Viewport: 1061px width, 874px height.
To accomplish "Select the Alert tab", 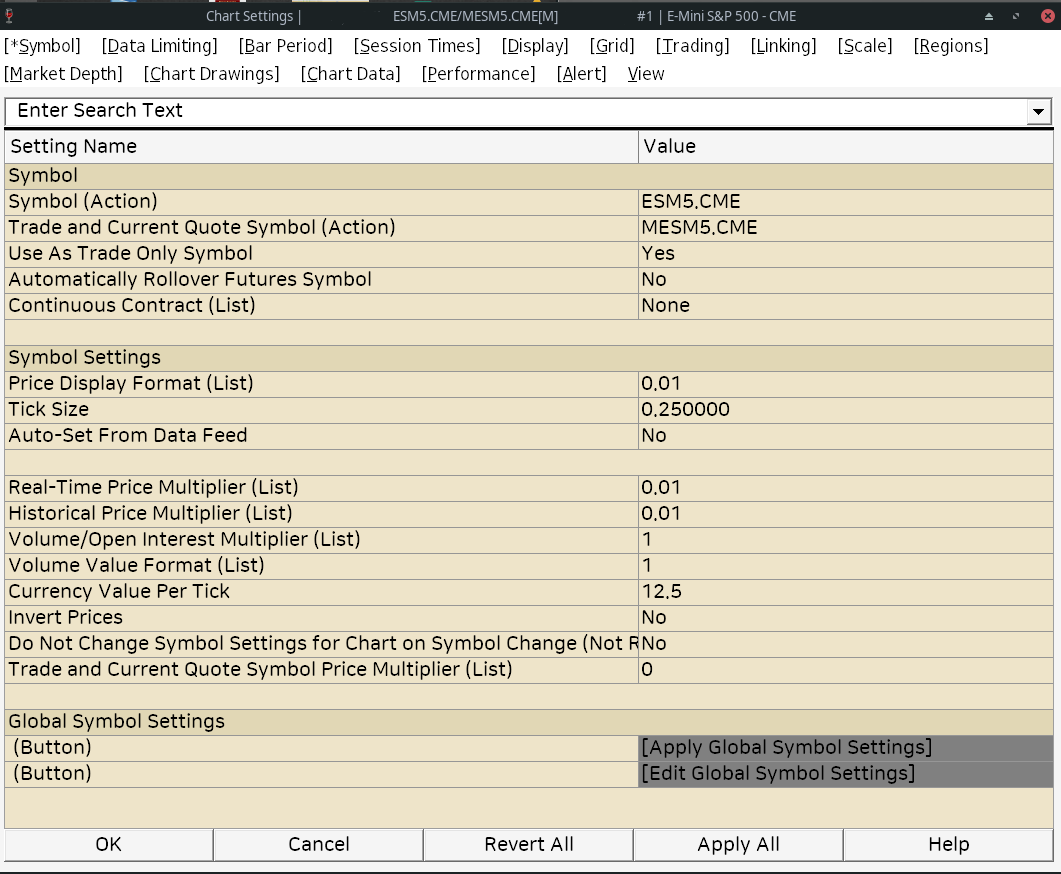I will pyautogui.click(x=581, y=74).
